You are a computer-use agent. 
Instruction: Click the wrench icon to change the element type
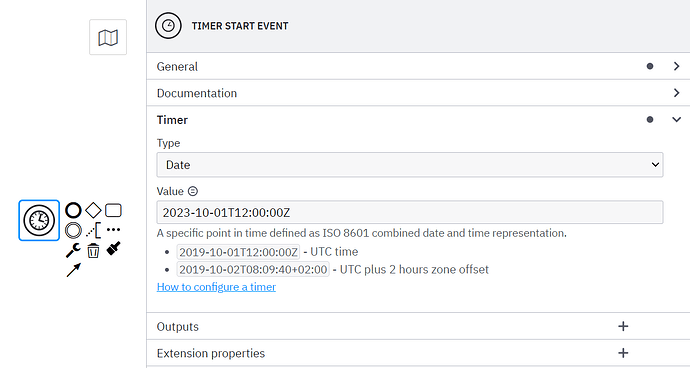[x=73, y=250]
